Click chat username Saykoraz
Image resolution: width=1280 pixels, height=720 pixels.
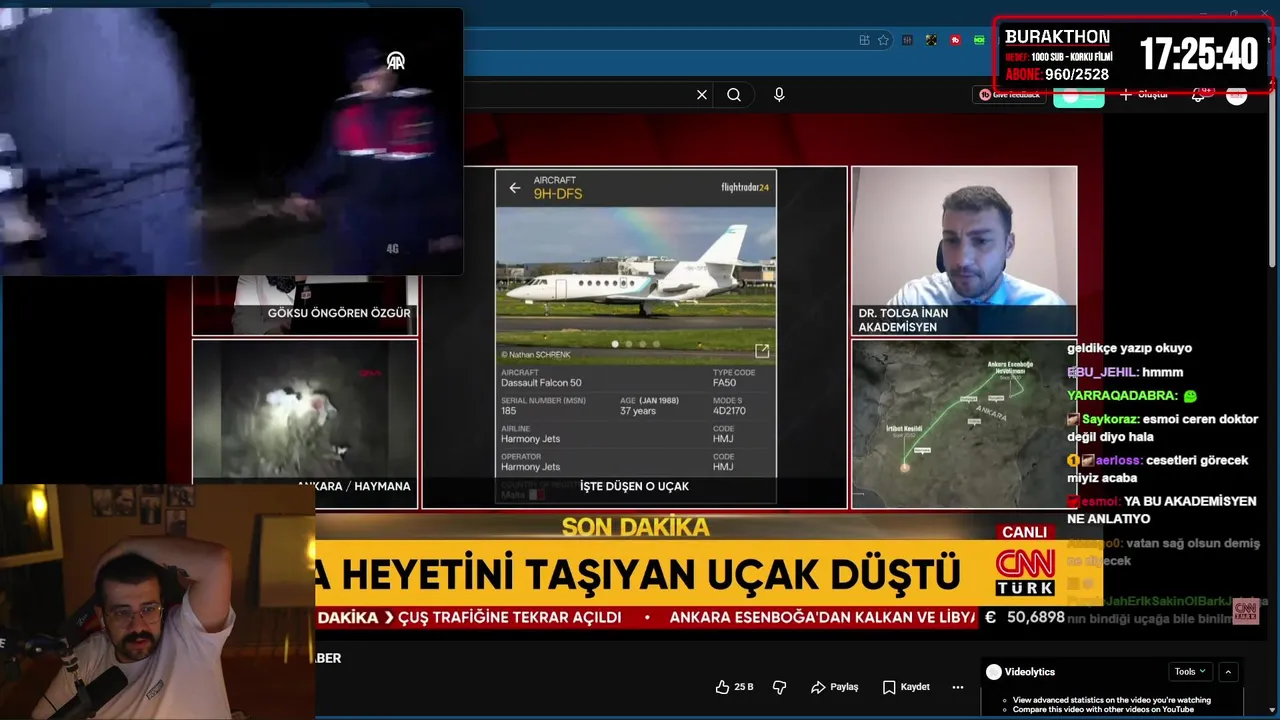click(x=1109, y=420)
